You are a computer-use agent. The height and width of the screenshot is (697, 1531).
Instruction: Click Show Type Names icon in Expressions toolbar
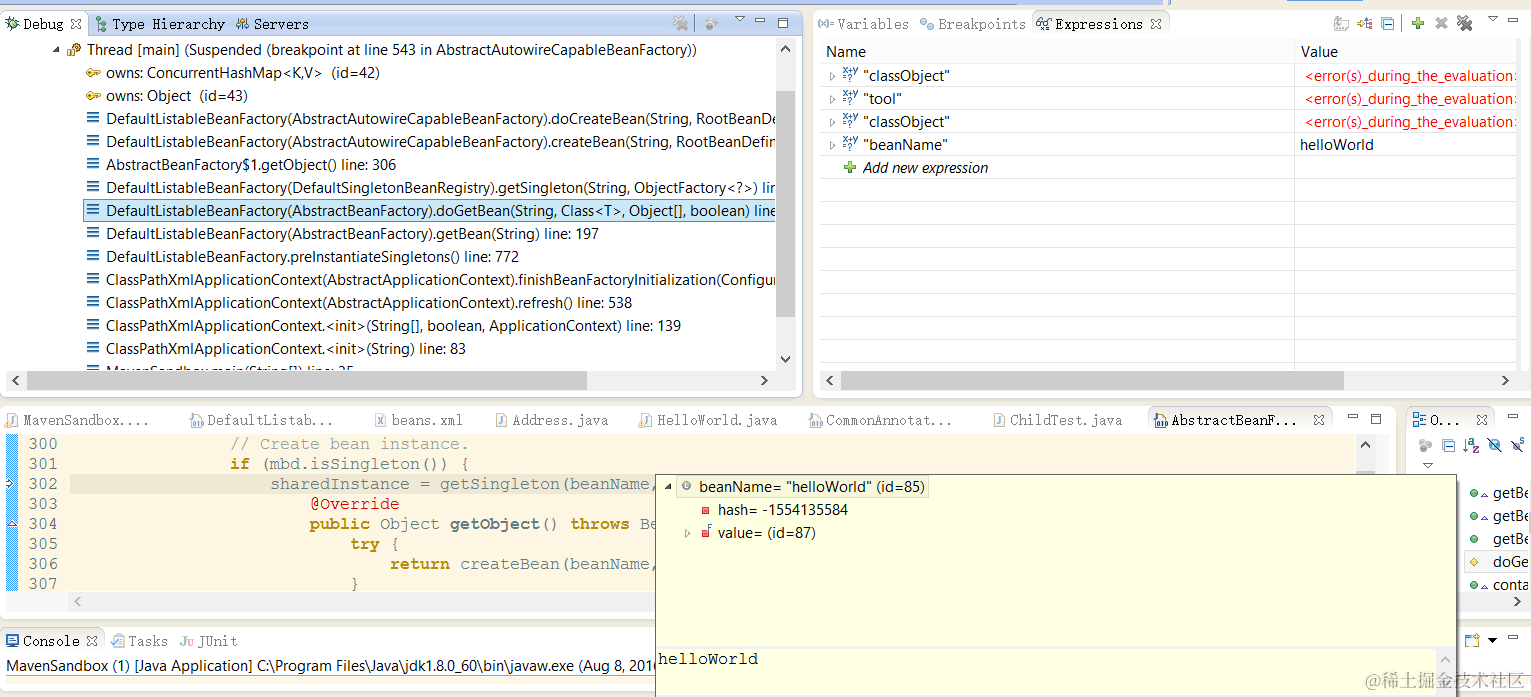1342,24
